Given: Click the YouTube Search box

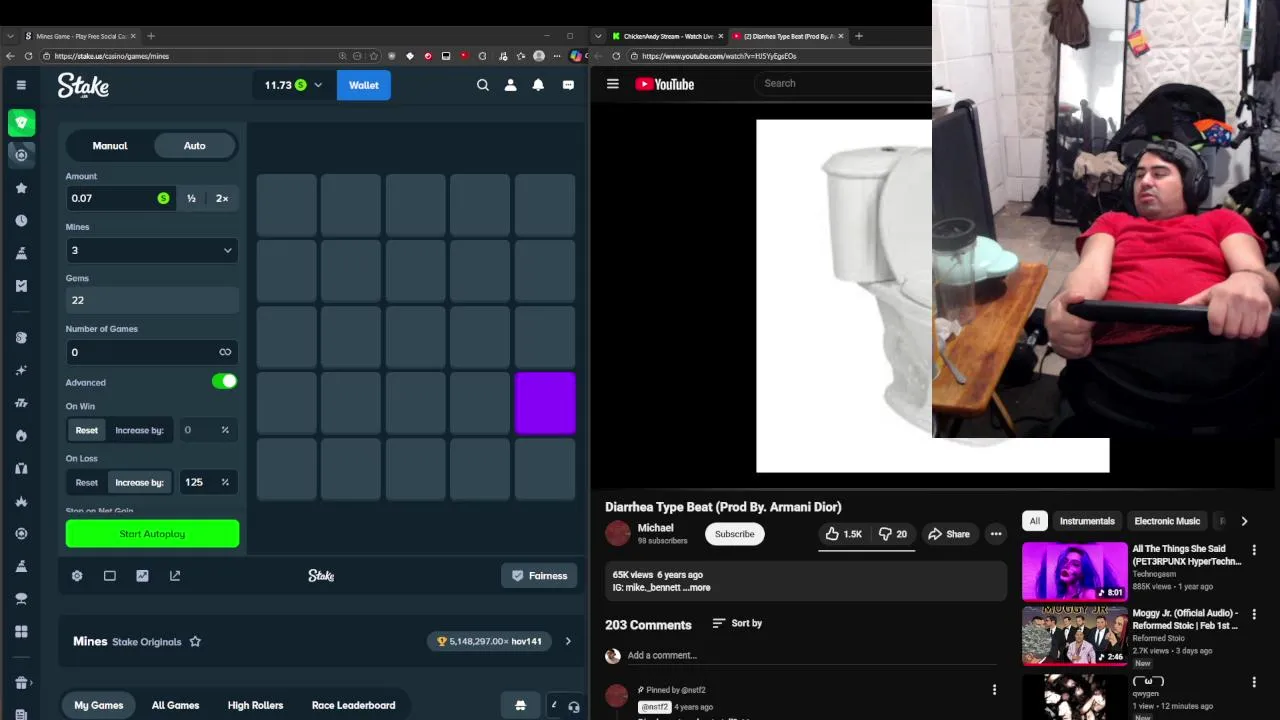Looking at the screenshot, I should (x=845, y=83).
